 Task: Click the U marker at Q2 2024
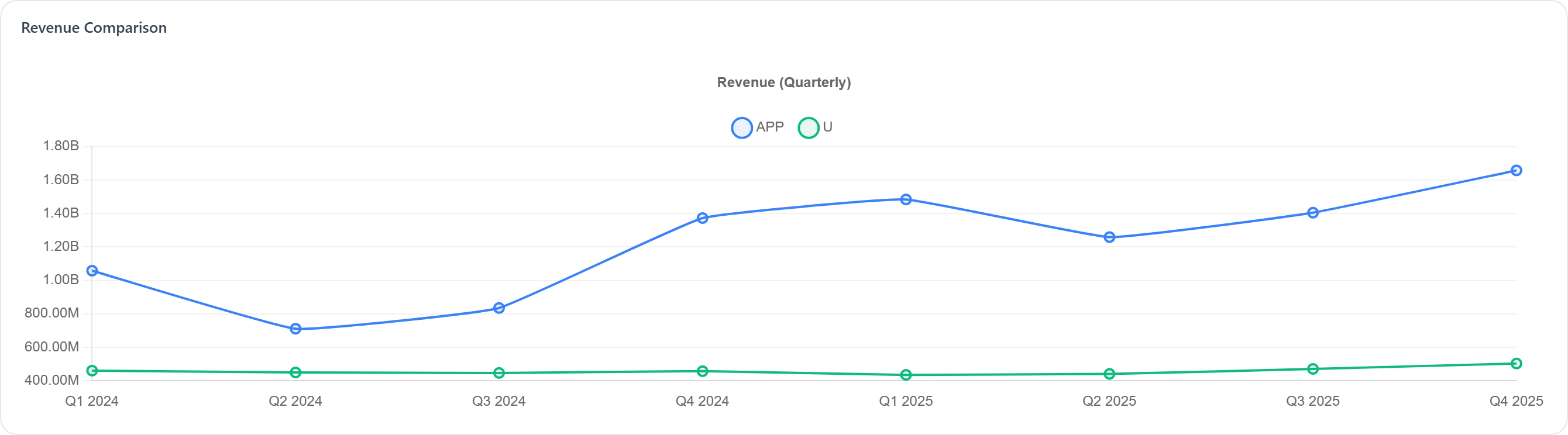(296, 372)
